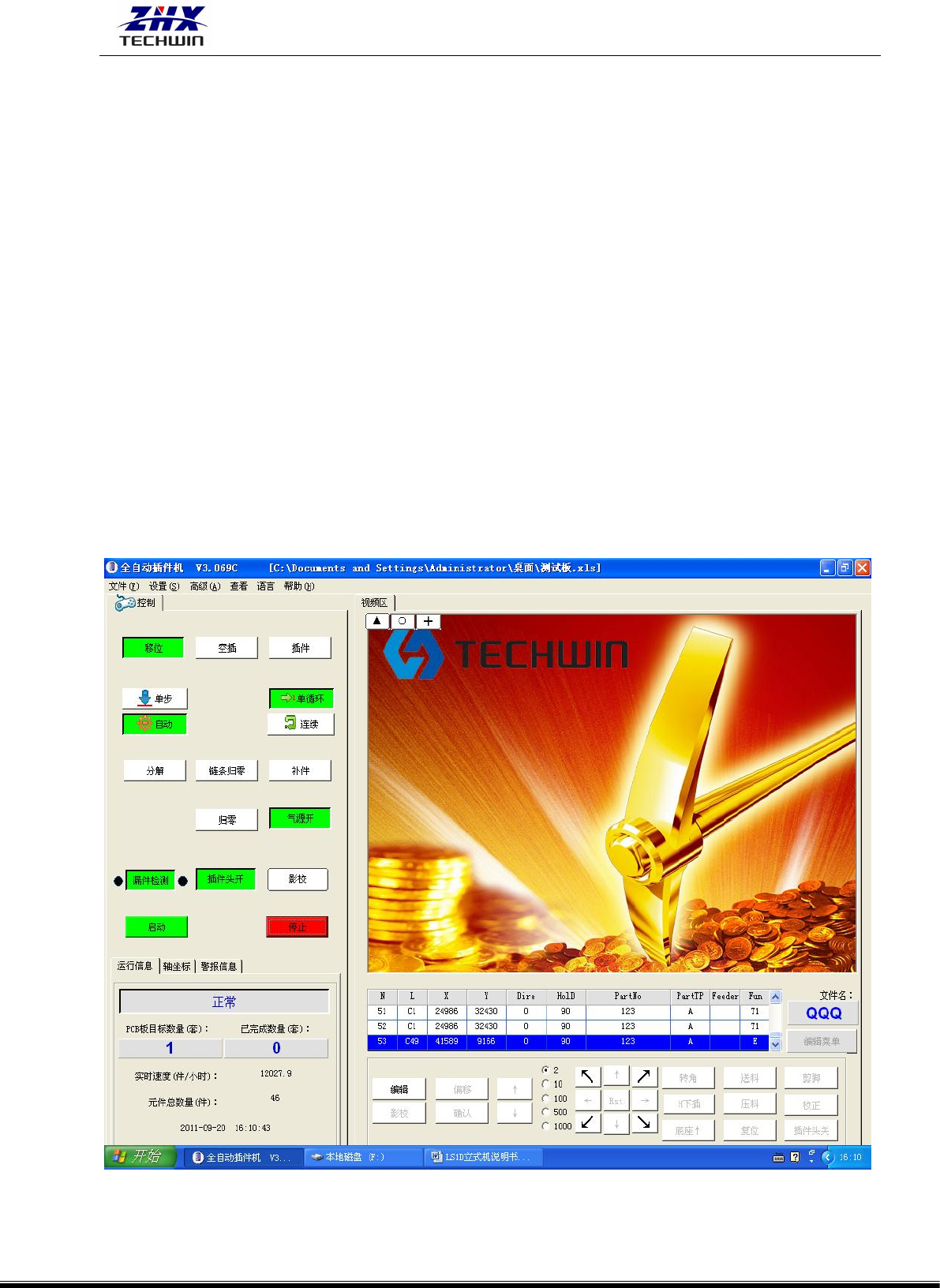Viewport: 940px width, 1288px height.
Task: Click the 空插 button
Action: (x=227, y=648)
